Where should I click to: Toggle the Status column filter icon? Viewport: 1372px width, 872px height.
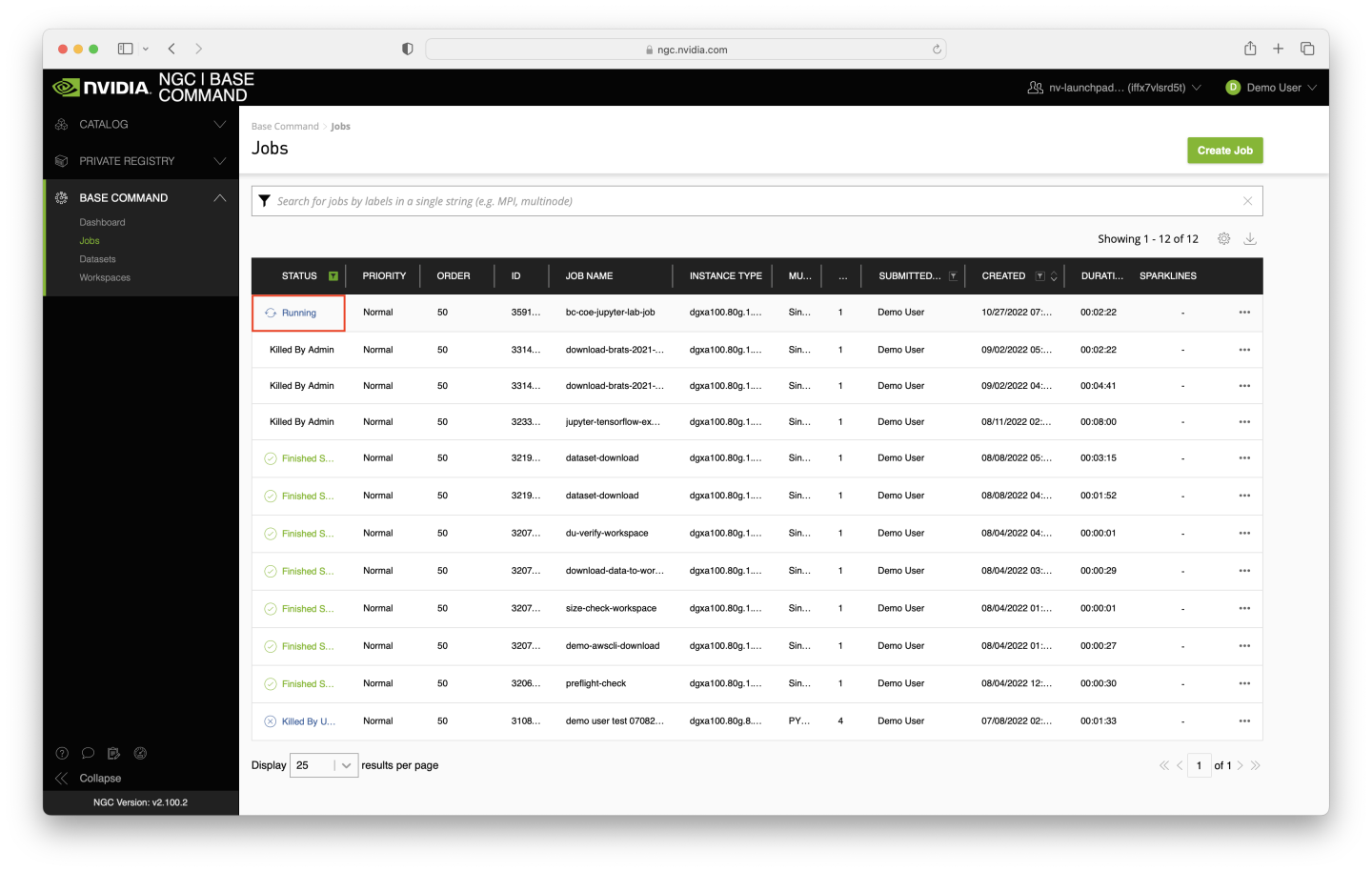[333, 276]
